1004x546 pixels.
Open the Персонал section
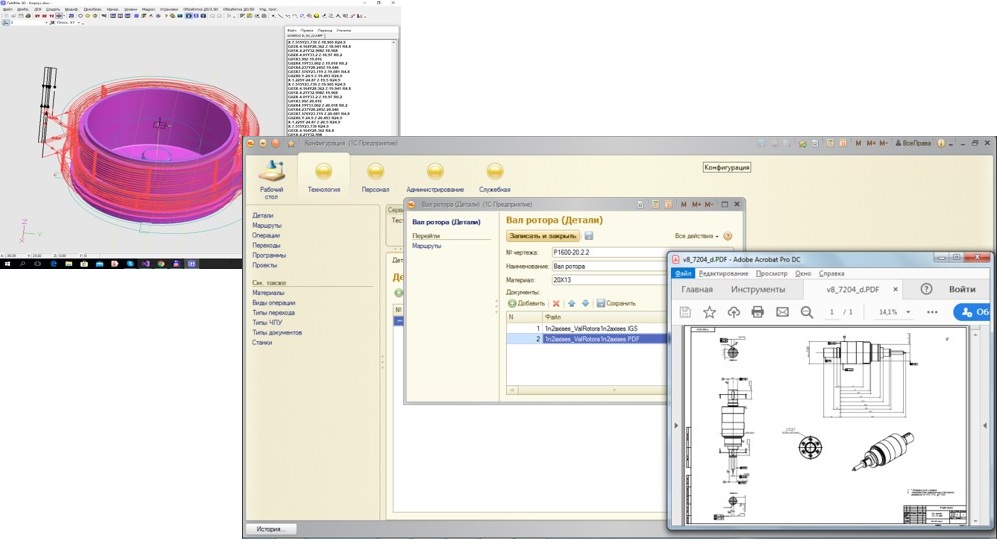pyautogui.click(x=375, y=178)
